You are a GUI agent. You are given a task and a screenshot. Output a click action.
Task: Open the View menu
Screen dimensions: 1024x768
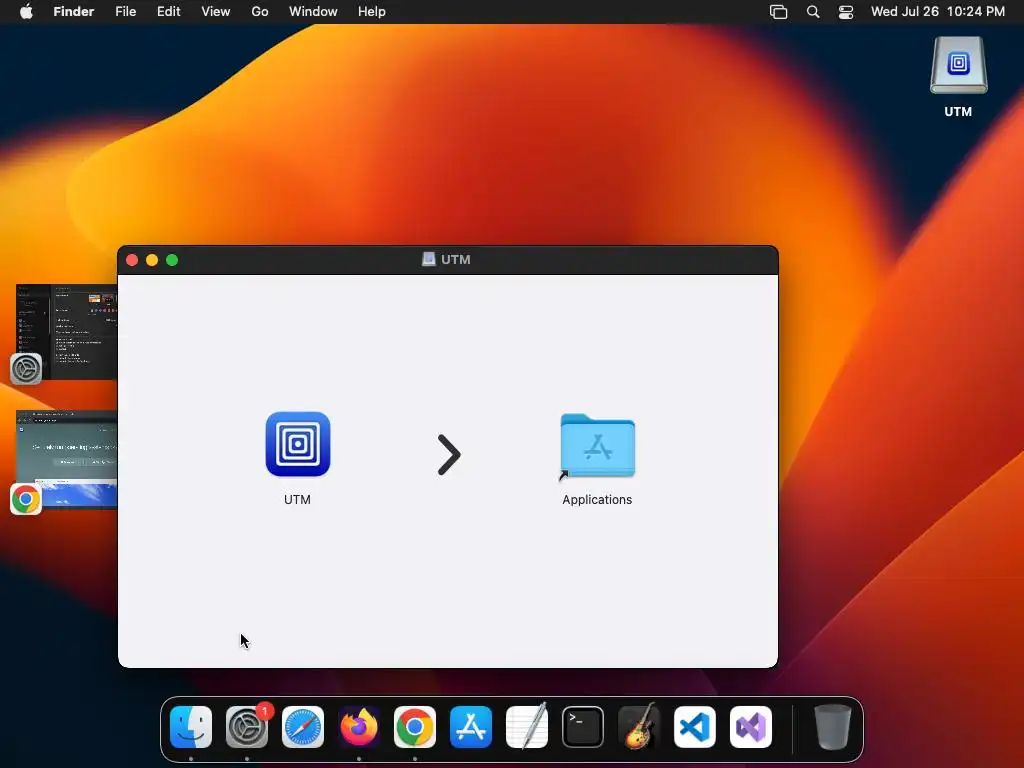(216, 12)
